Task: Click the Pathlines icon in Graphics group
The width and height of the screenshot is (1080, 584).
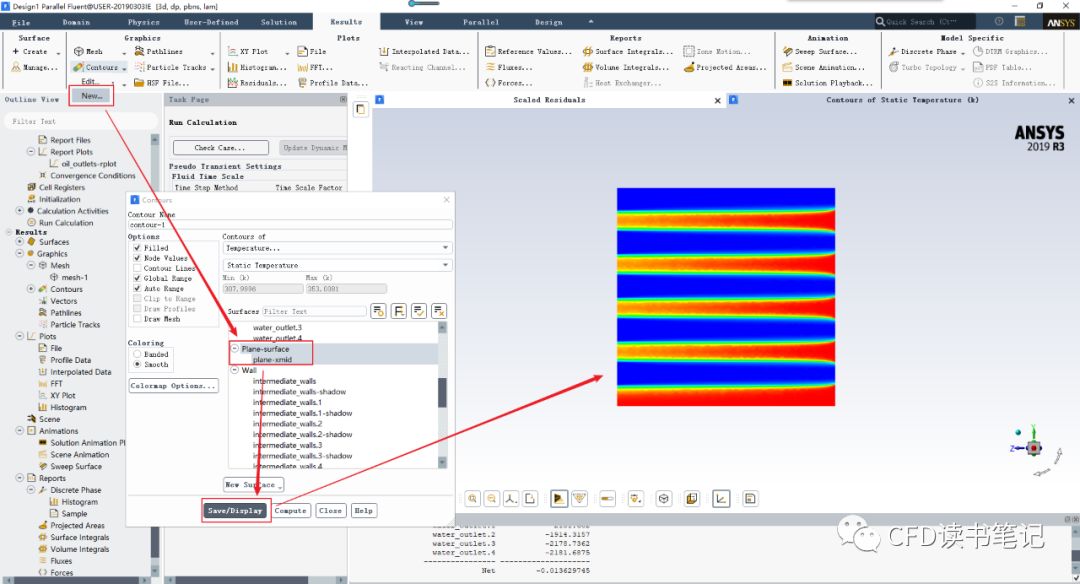Action: point(139,52)
